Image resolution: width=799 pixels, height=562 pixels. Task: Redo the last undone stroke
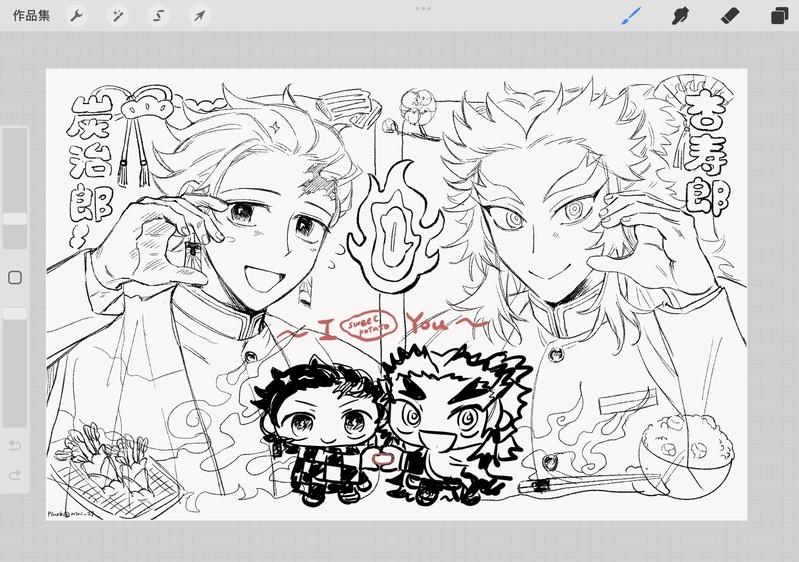15,475
